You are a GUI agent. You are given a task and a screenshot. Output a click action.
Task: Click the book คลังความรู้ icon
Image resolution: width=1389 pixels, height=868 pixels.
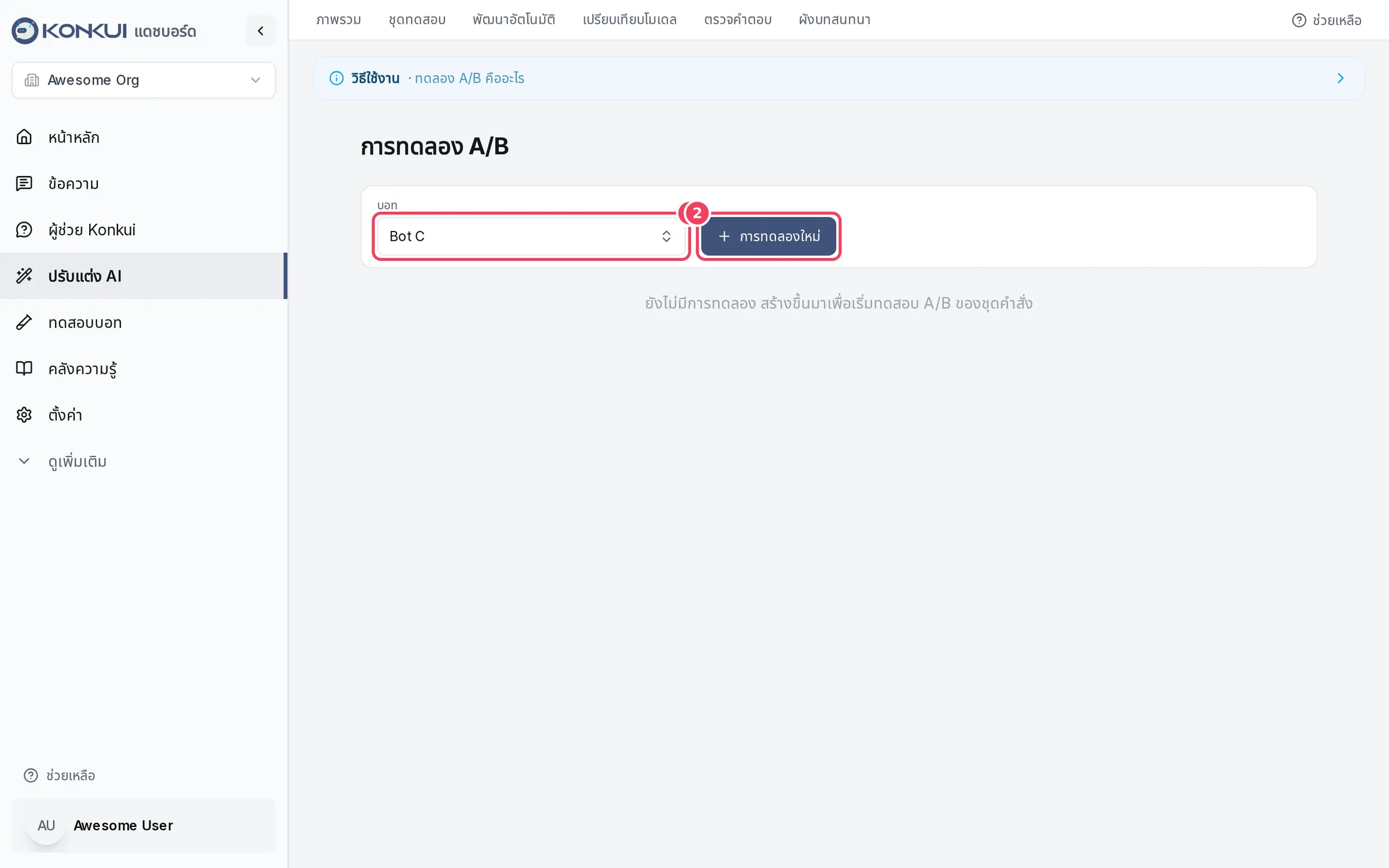click(x=24, y=369)
